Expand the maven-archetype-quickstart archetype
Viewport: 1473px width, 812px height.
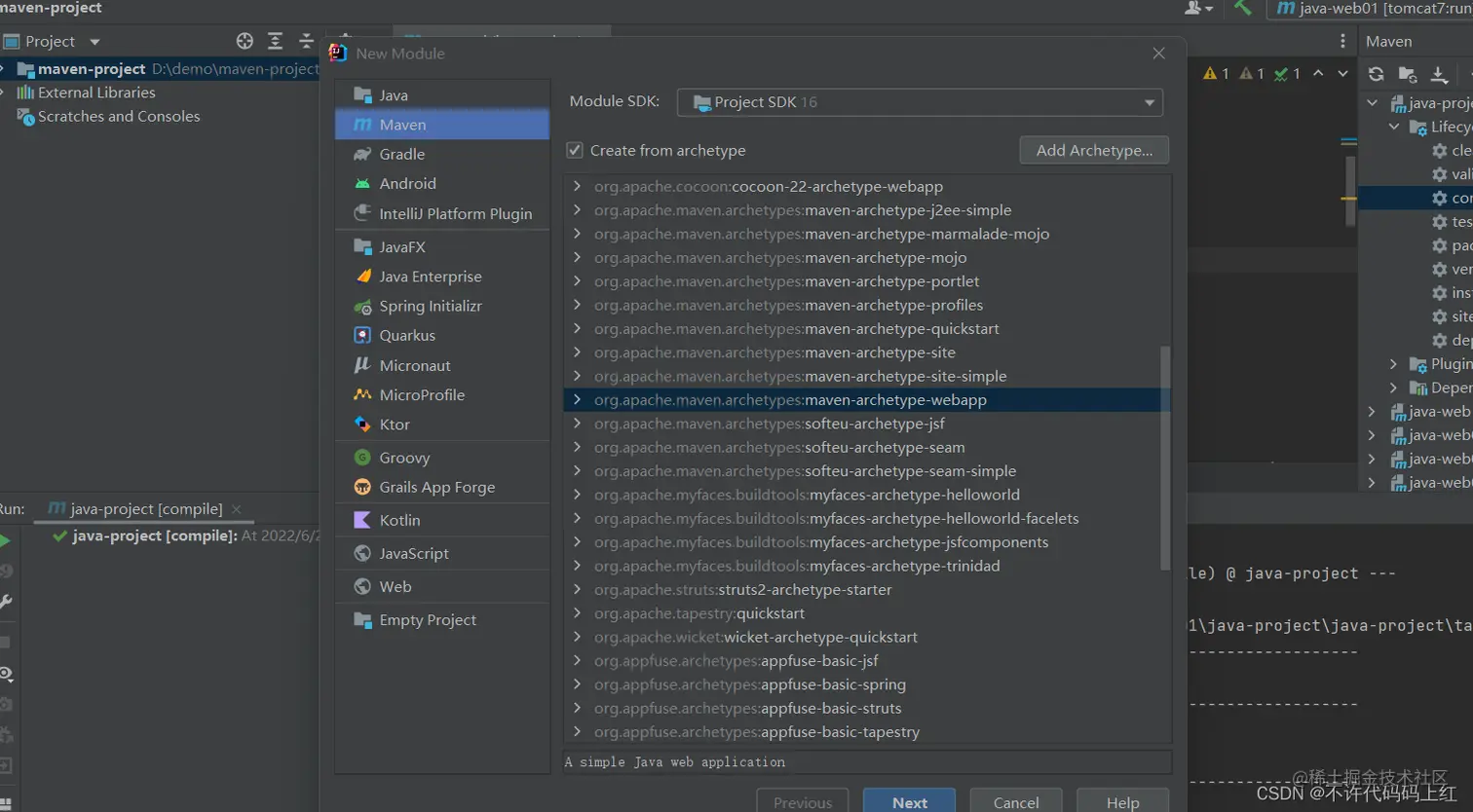coord(577,328)
